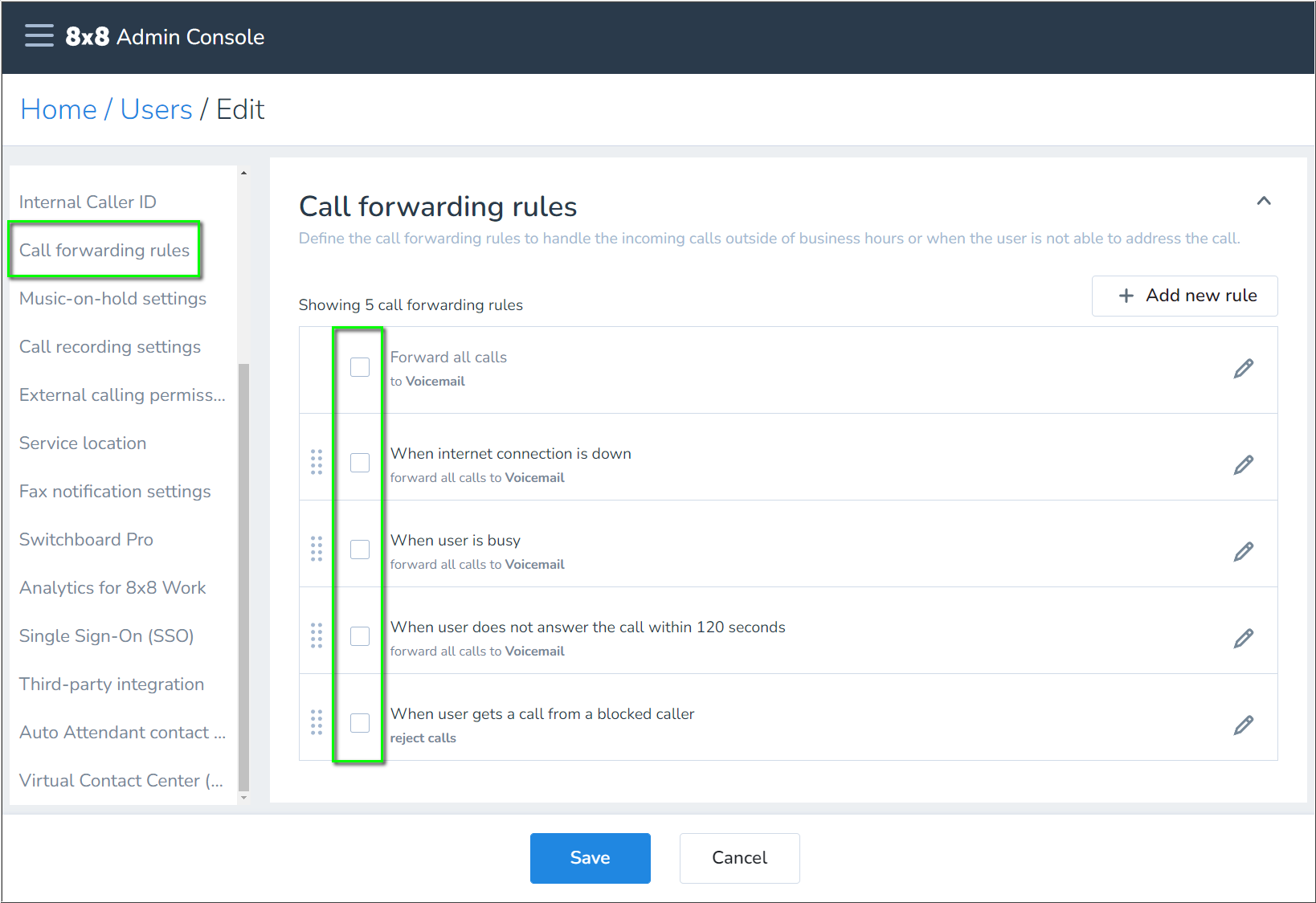The image size is (1316, 903).
Task: Edit the blocked caller rule
Action: click(x=1244, y=724)
